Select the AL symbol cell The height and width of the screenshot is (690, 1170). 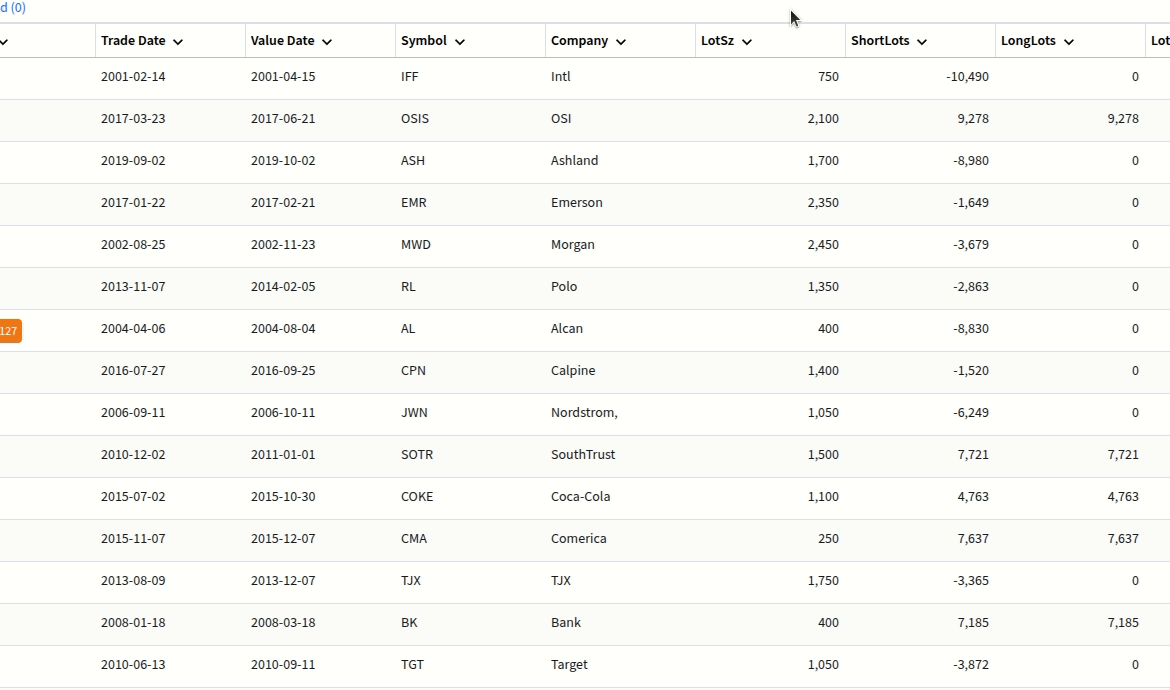point(408,328)
